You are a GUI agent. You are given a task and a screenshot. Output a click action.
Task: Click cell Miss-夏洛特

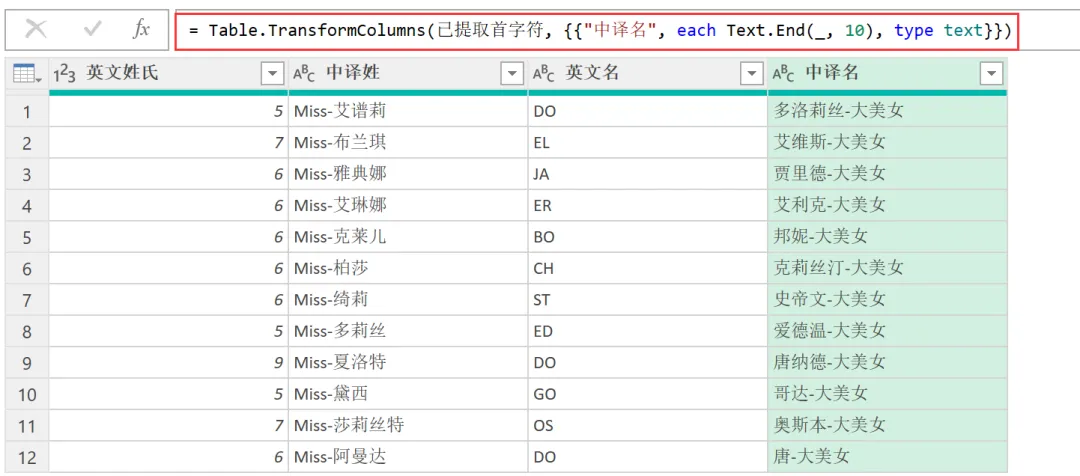point(408,362)
